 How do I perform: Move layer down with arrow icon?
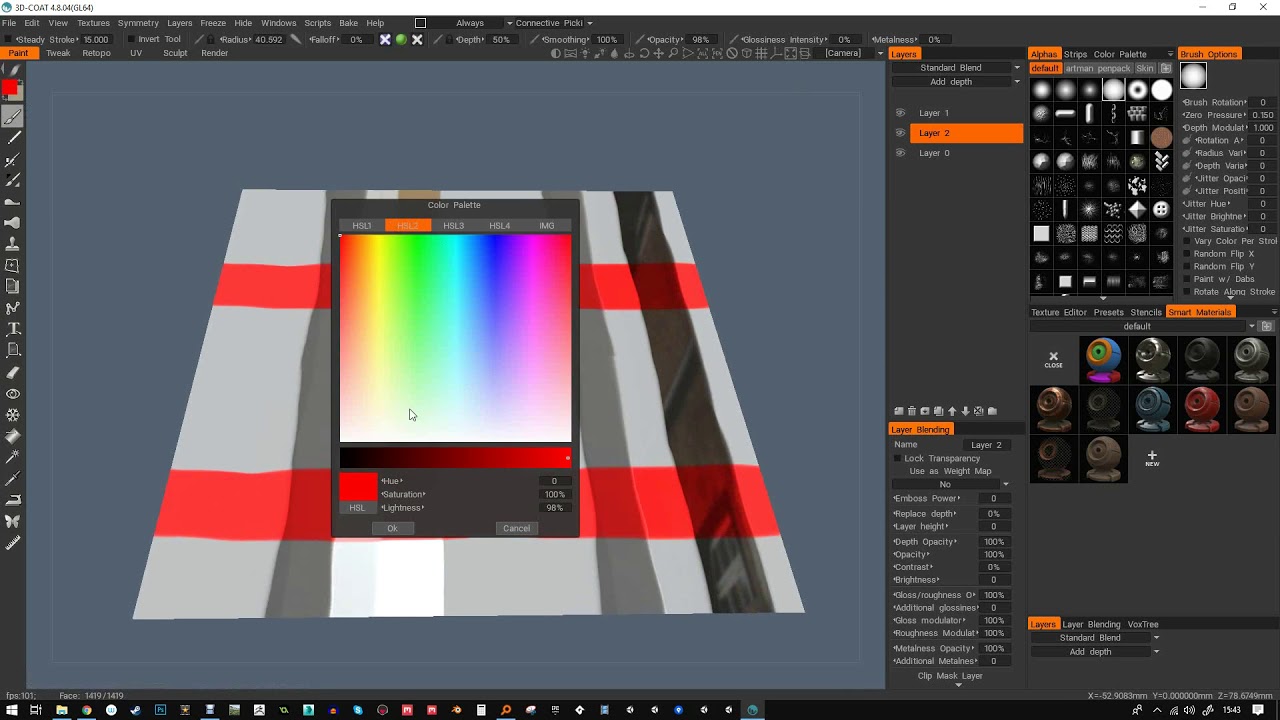click(965, 411)
